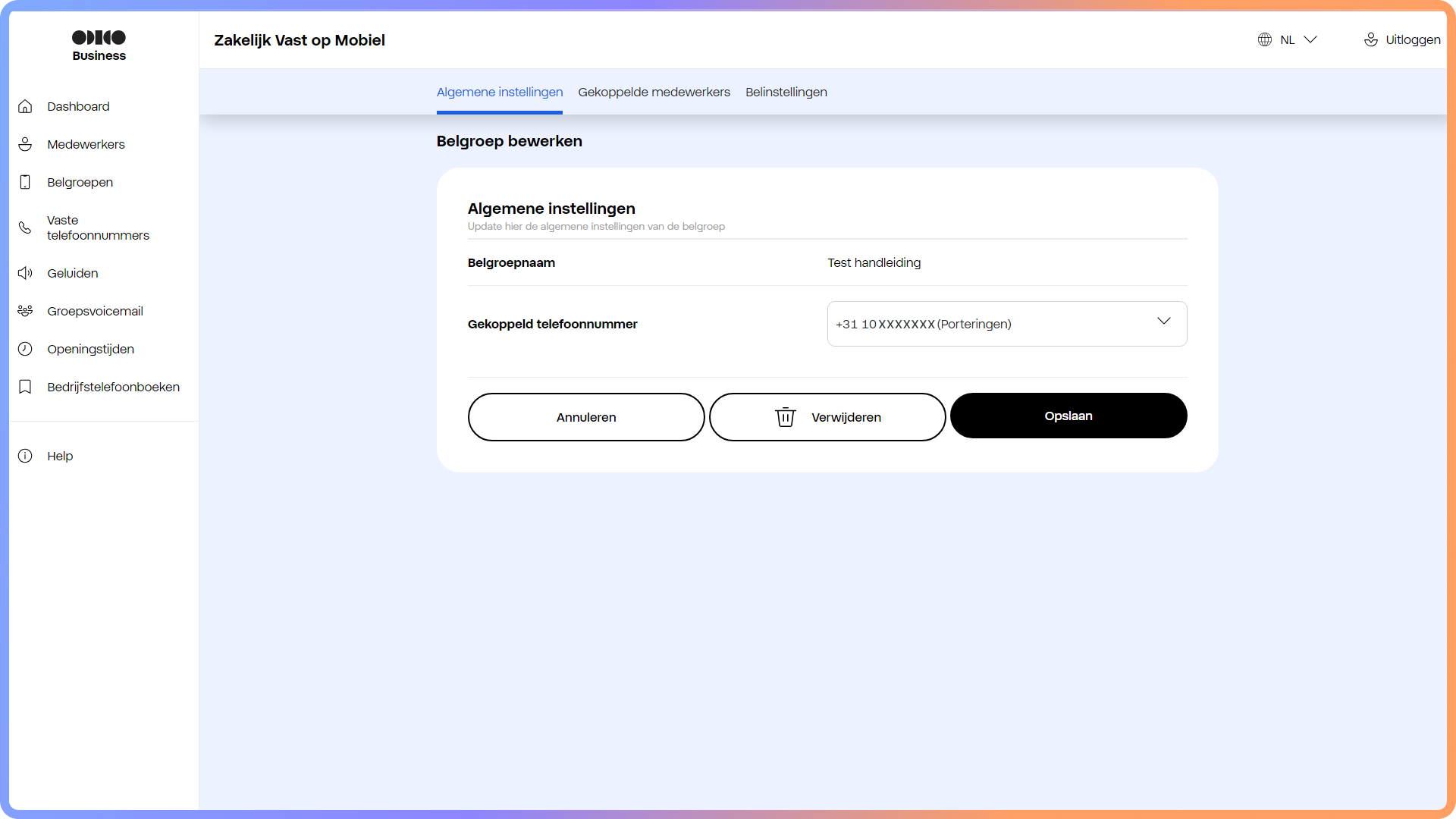Open Bedrijfstelefoonboeken via the bookmark icon

point(25,387)
